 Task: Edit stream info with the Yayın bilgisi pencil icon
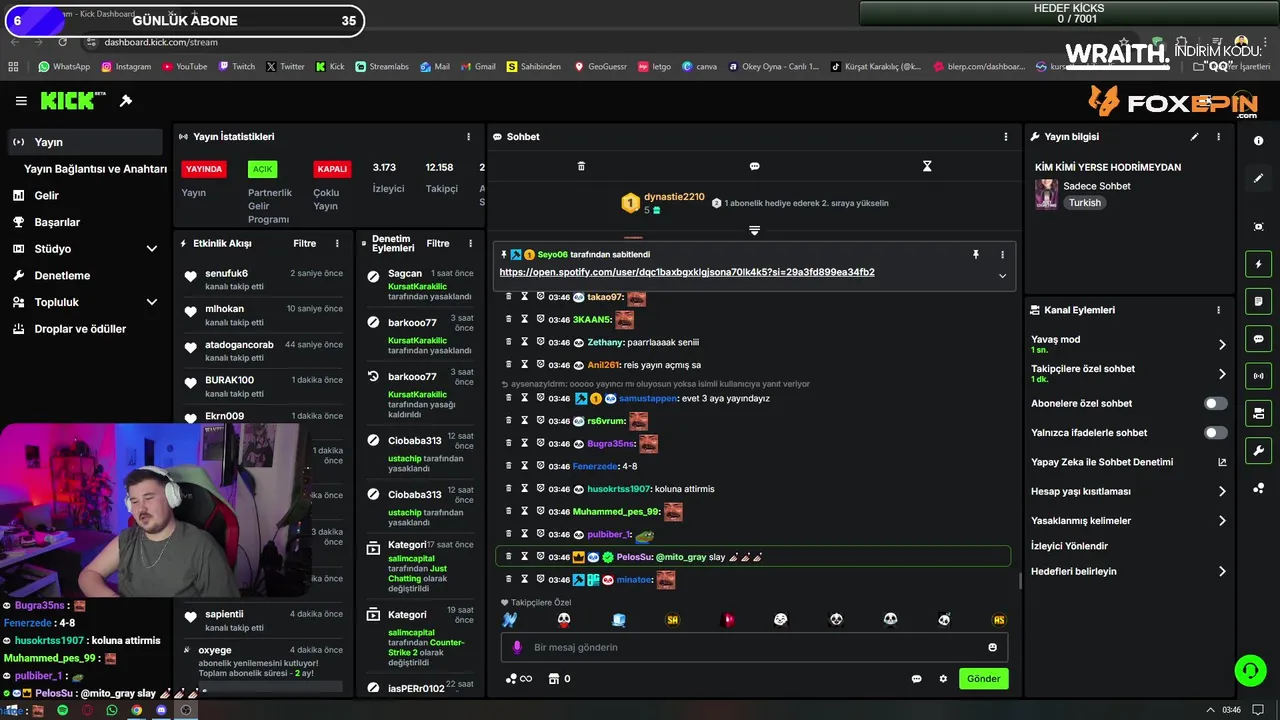click(1194, 137)
